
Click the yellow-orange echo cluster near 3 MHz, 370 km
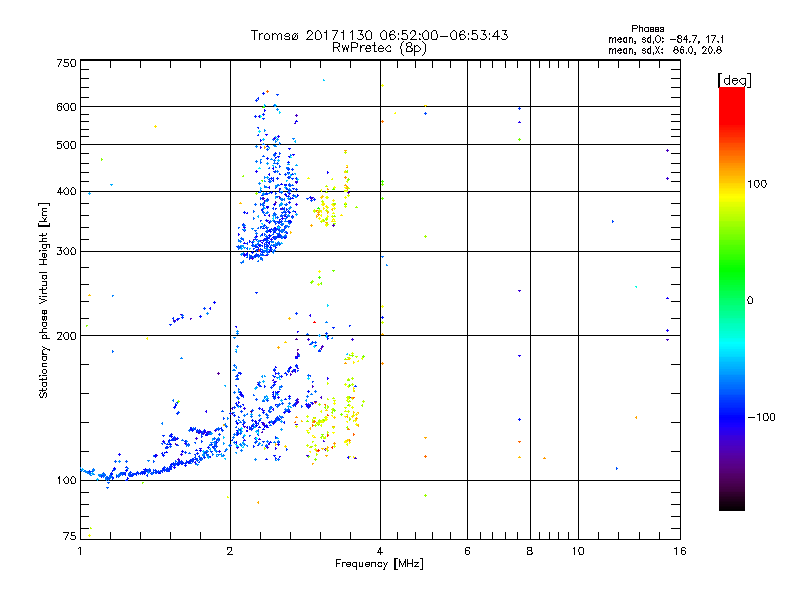coord(326,209)
